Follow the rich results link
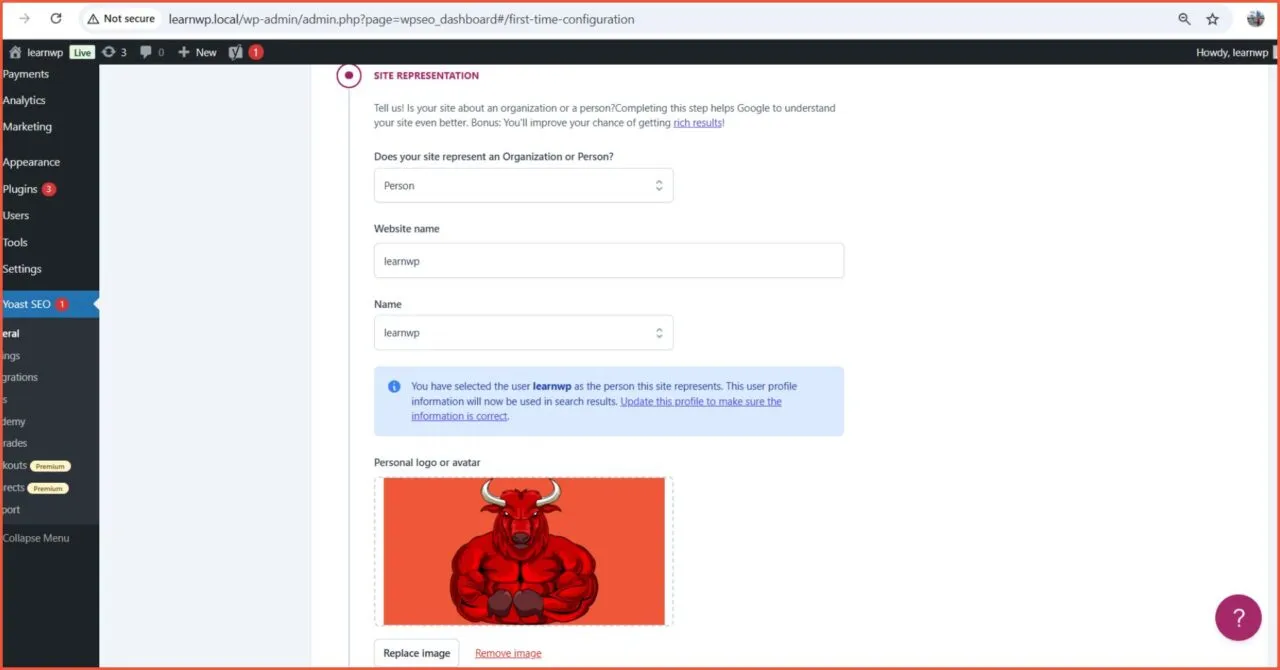 click(697, 122)
